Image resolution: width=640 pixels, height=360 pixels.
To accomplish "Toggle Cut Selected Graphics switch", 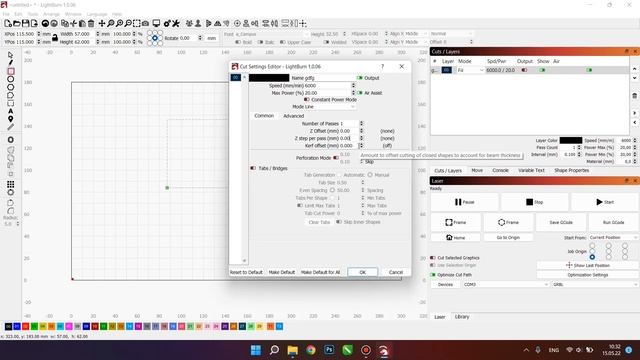I will click(433, 258).
